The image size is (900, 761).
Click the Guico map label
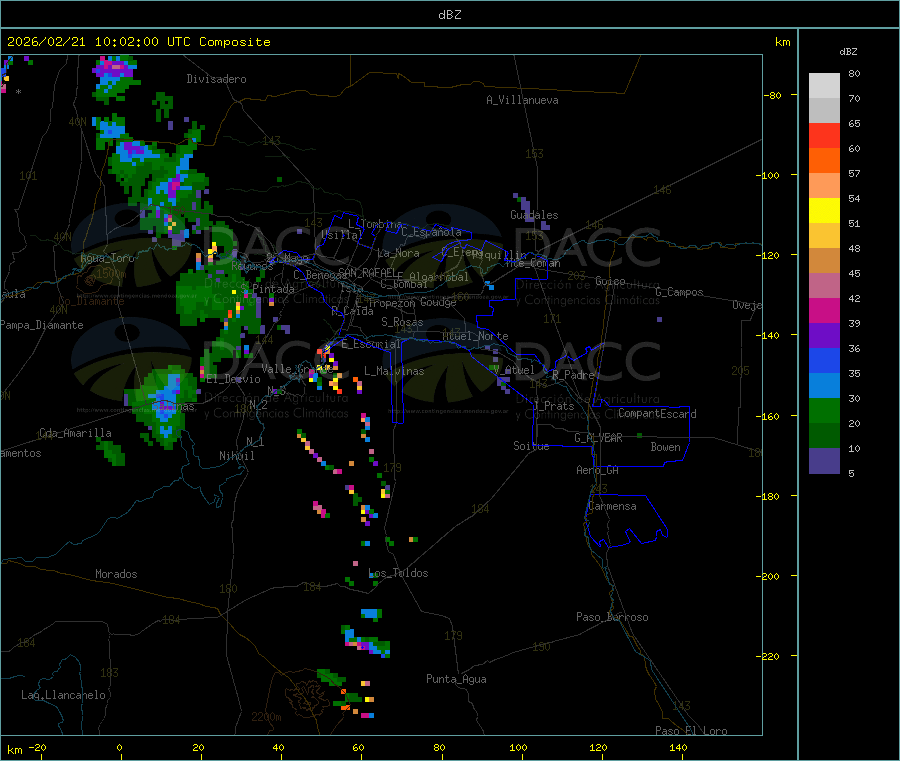610,281
